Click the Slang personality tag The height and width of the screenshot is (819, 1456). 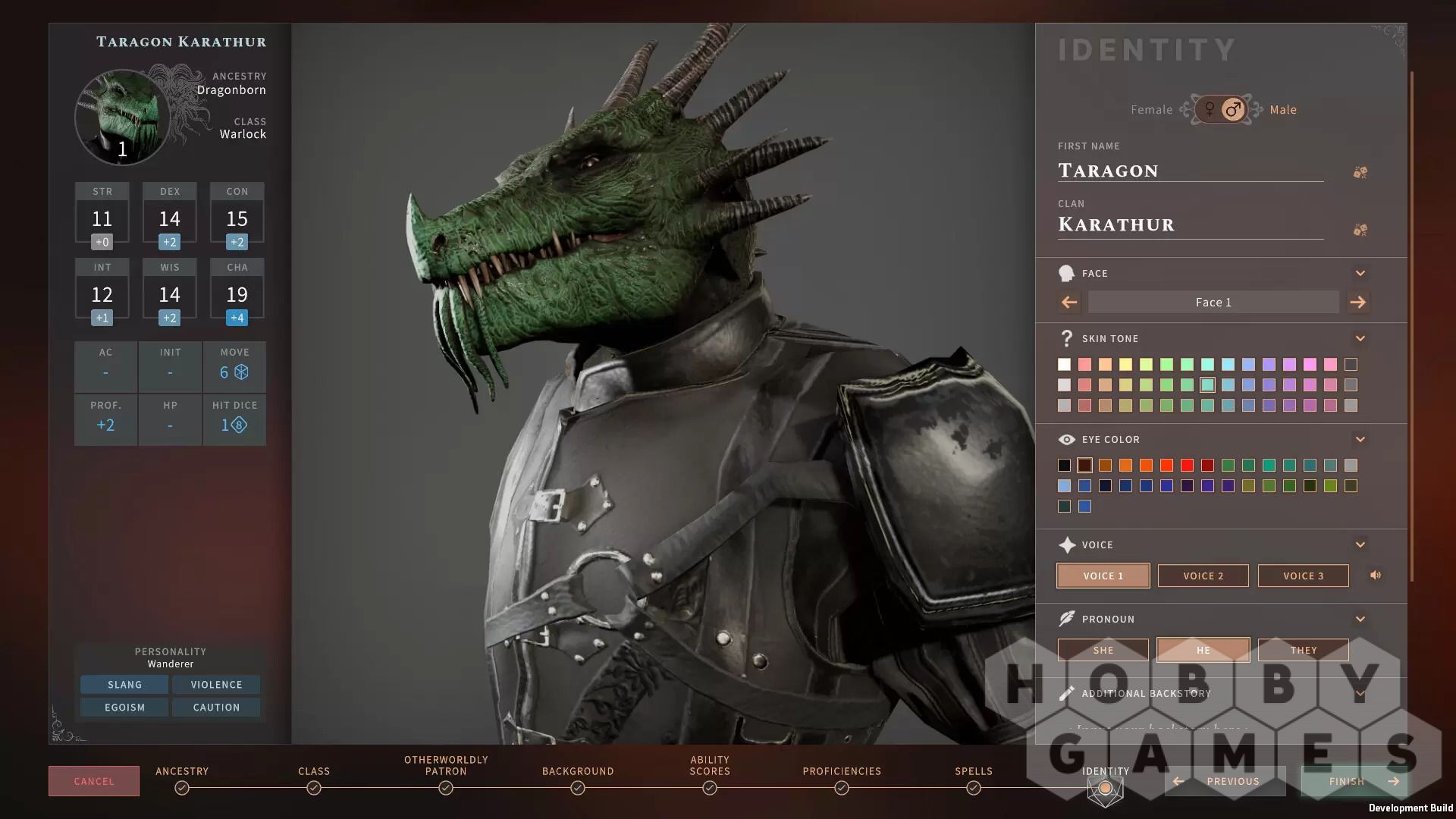coord(125,685)
